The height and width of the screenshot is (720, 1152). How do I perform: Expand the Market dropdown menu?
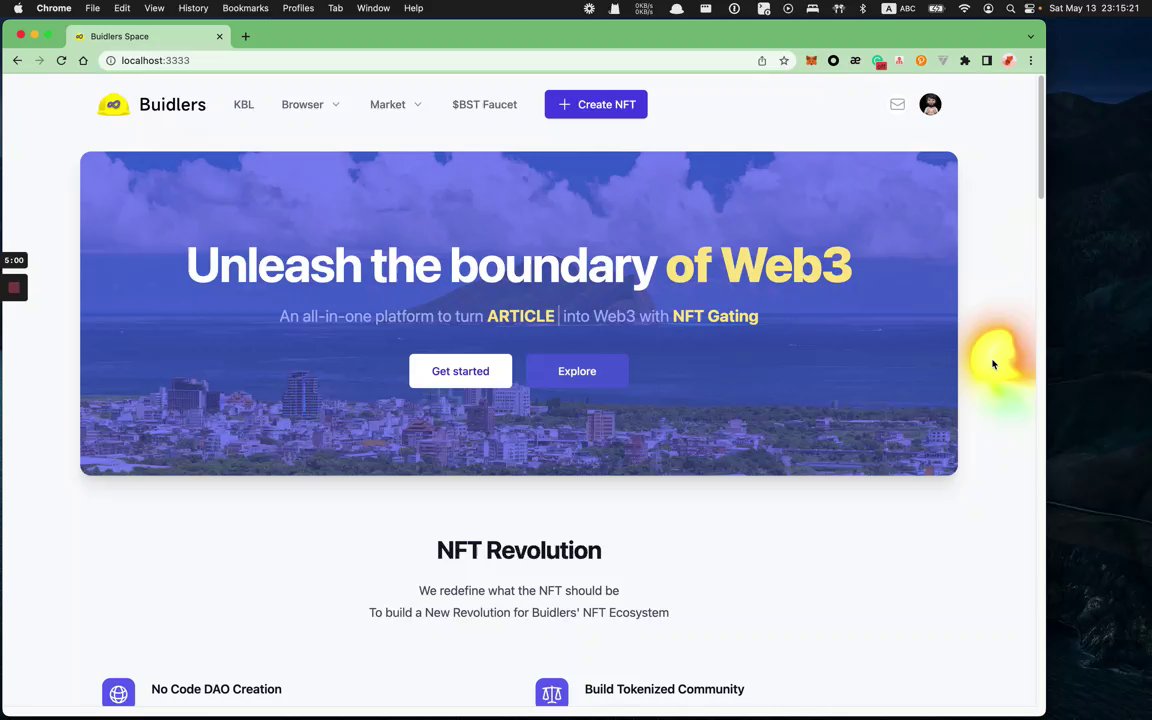396,104
